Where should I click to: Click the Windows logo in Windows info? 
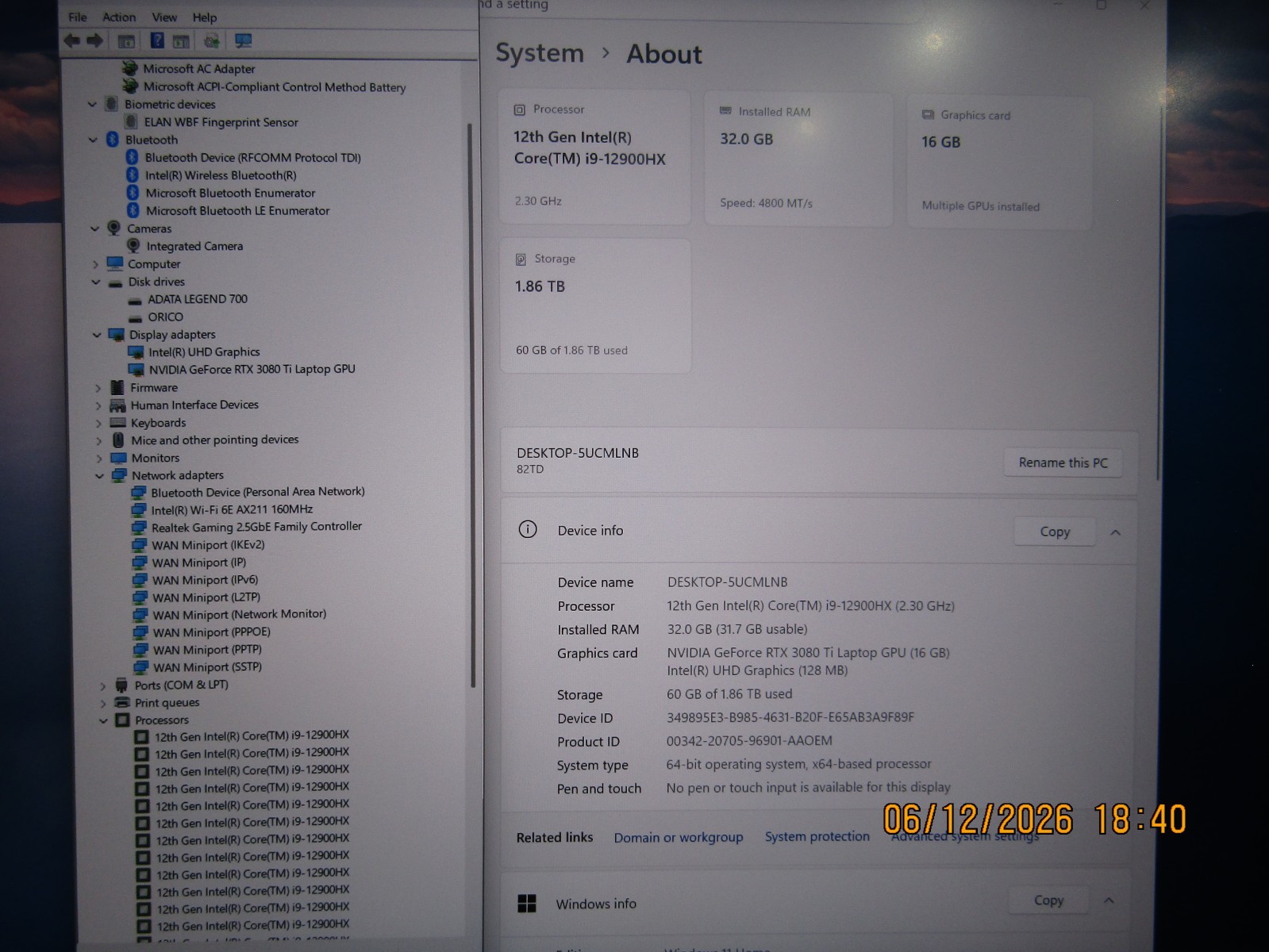(x=527, y=904)
